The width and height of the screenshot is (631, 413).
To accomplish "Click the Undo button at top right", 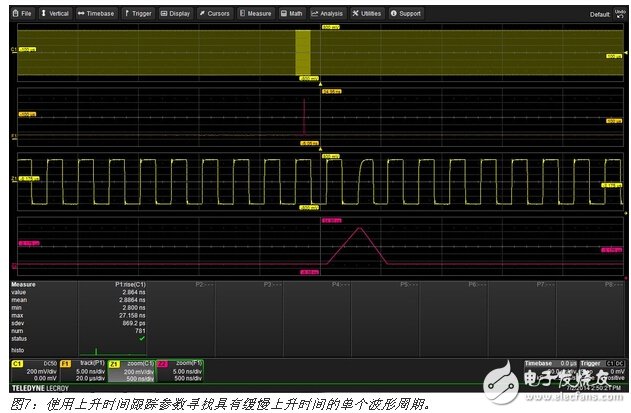I will pos(618,14).
